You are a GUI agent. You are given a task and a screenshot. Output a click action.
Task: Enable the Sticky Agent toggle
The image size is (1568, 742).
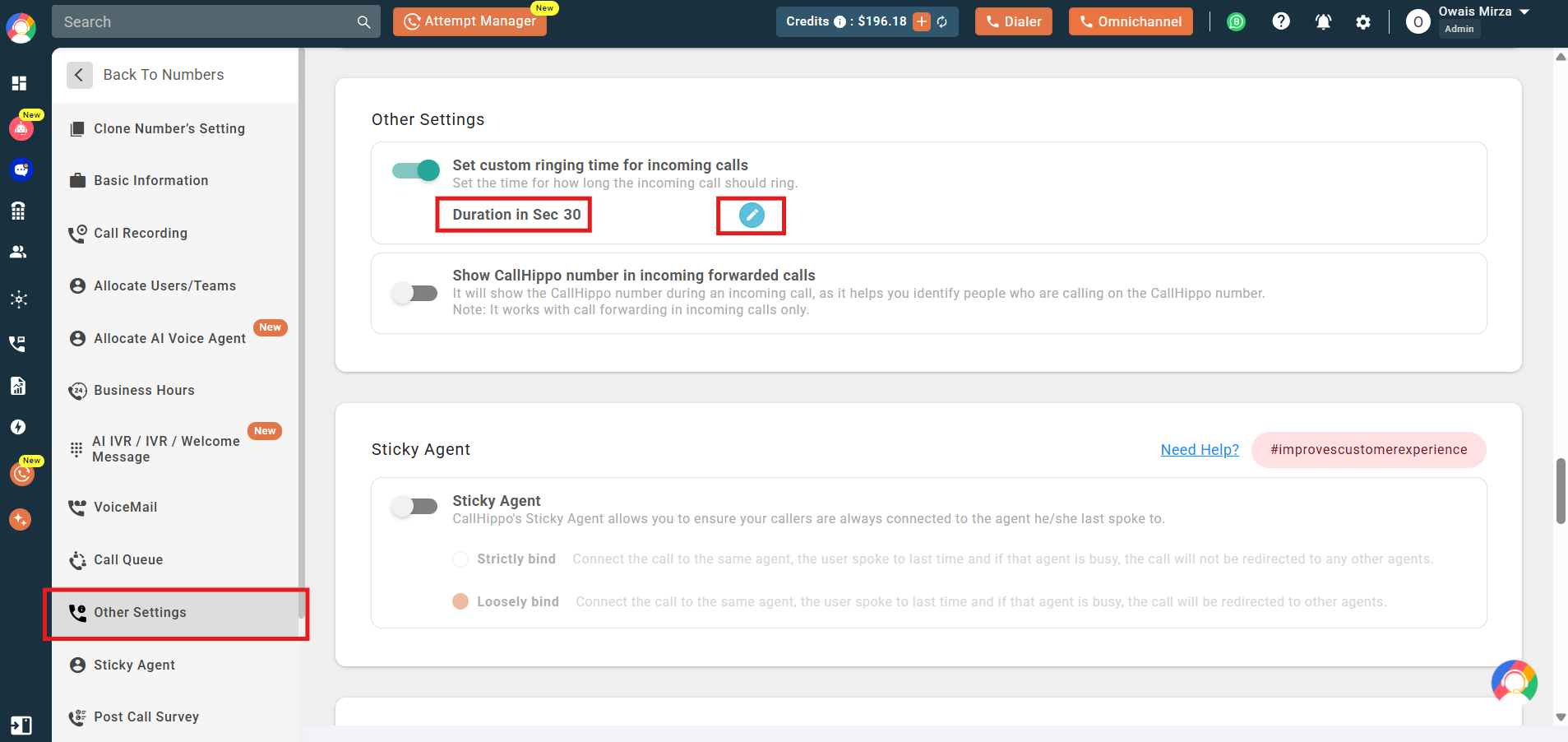(414, 506)
